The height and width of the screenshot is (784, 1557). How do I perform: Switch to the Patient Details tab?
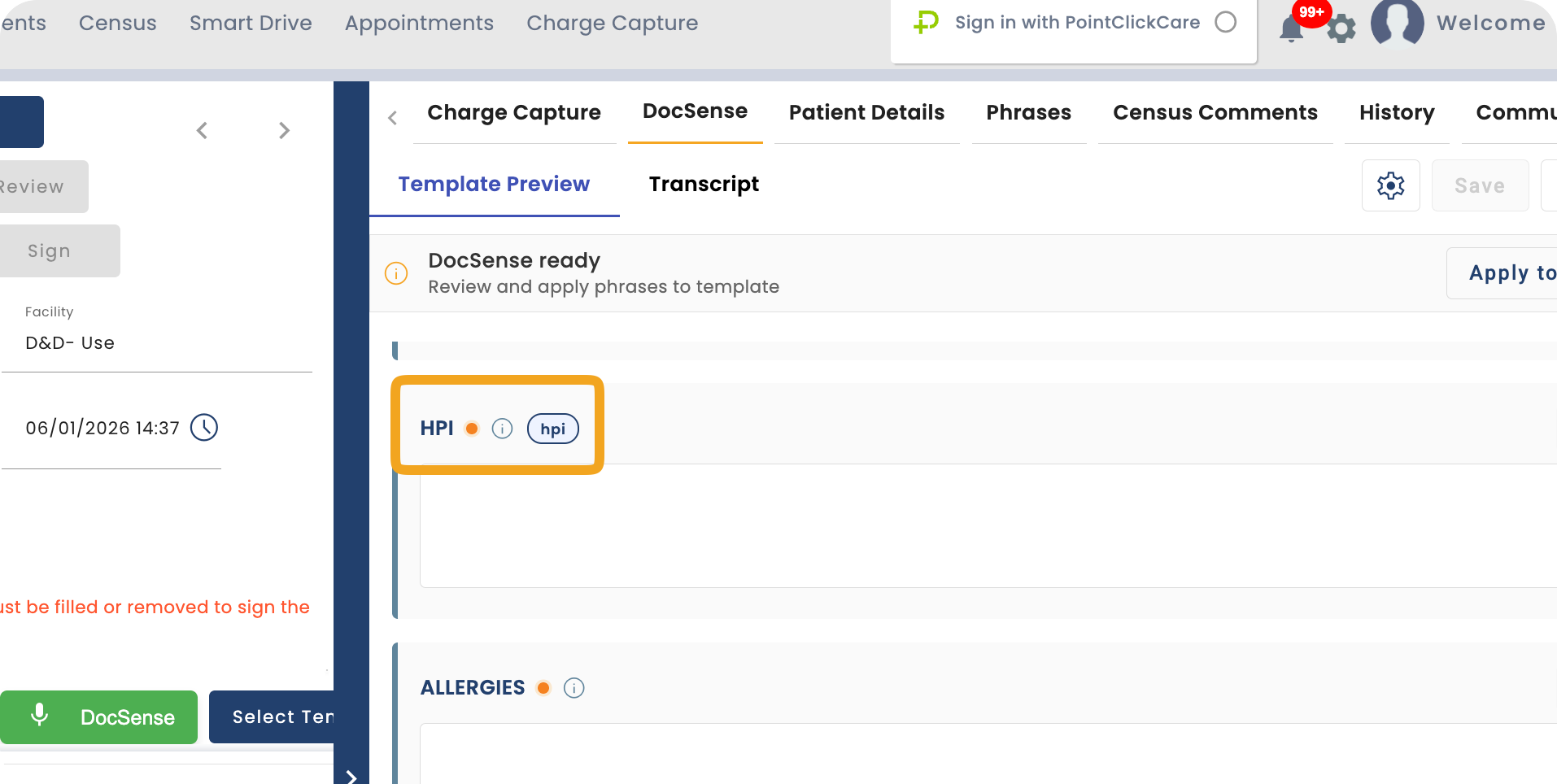point(867,113)
